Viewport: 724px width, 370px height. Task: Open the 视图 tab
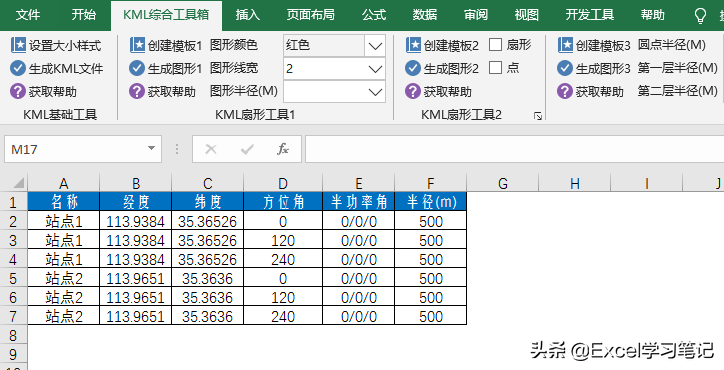[527, 15]
